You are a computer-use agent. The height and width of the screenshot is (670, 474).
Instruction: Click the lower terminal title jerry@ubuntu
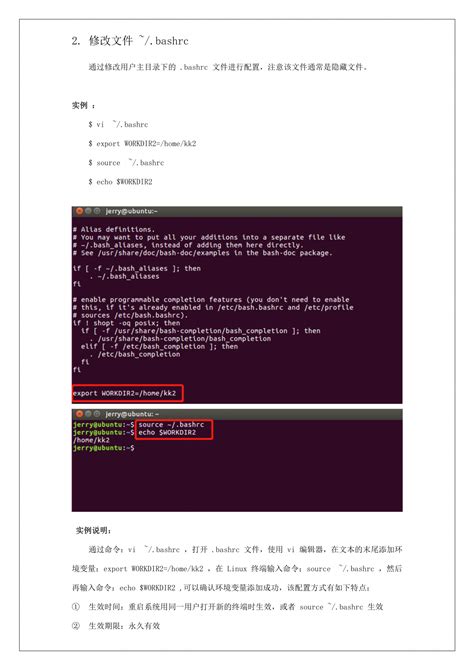click(132, 414)
